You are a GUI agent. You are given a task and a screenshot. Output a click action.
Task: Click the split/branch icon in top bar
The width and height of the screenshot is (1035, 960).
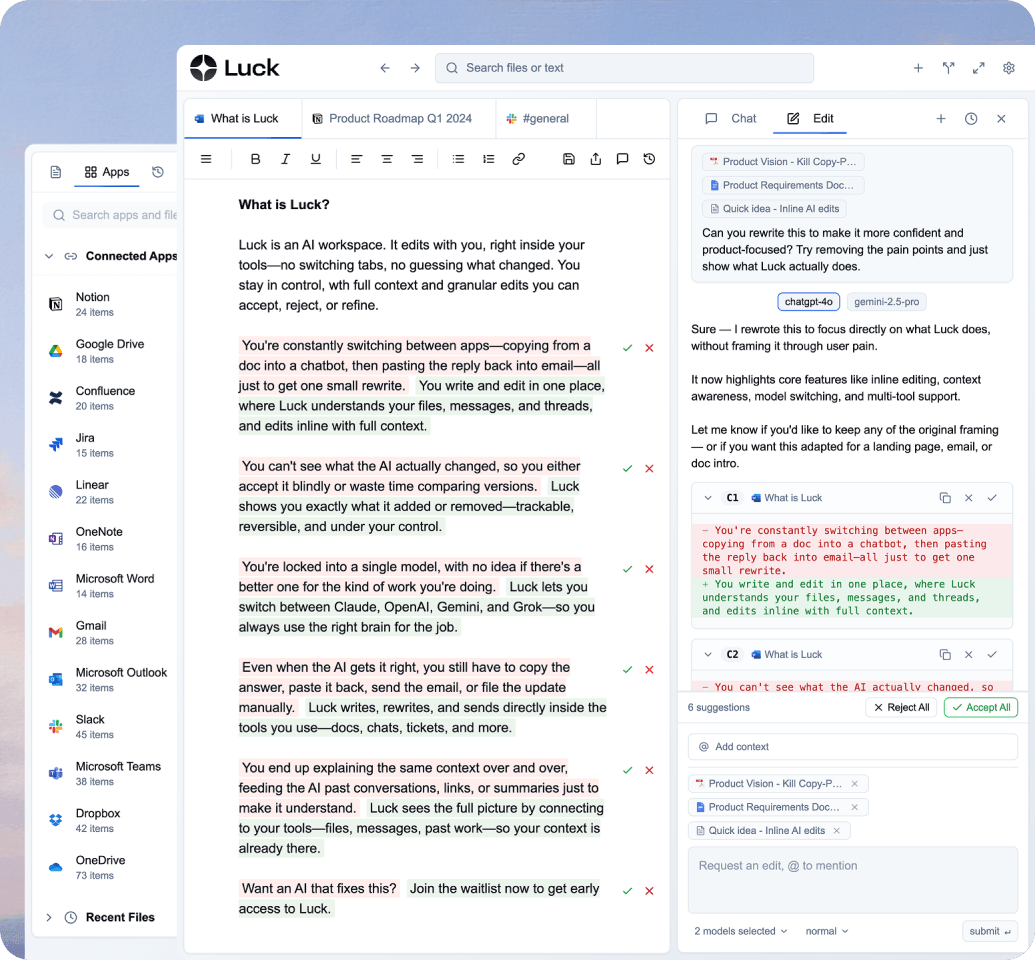click(949, 68)
